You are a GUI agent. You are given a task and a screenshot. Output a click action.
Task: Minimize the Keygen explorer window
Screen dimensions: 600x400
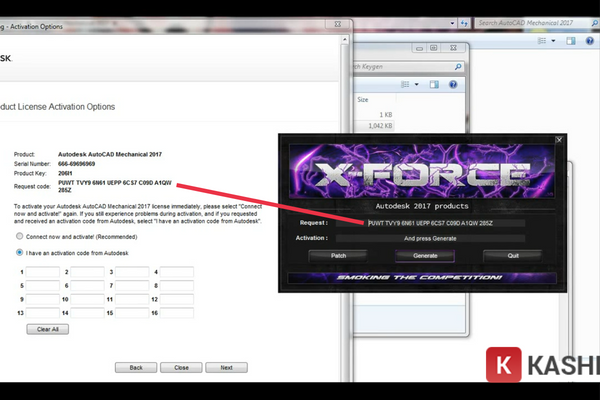(419, 48)
